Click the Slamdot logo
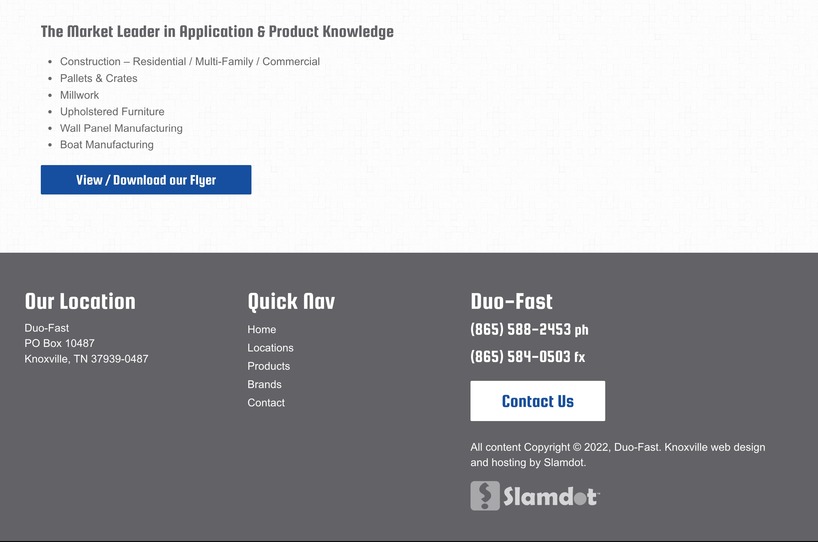 coord(535,496)
